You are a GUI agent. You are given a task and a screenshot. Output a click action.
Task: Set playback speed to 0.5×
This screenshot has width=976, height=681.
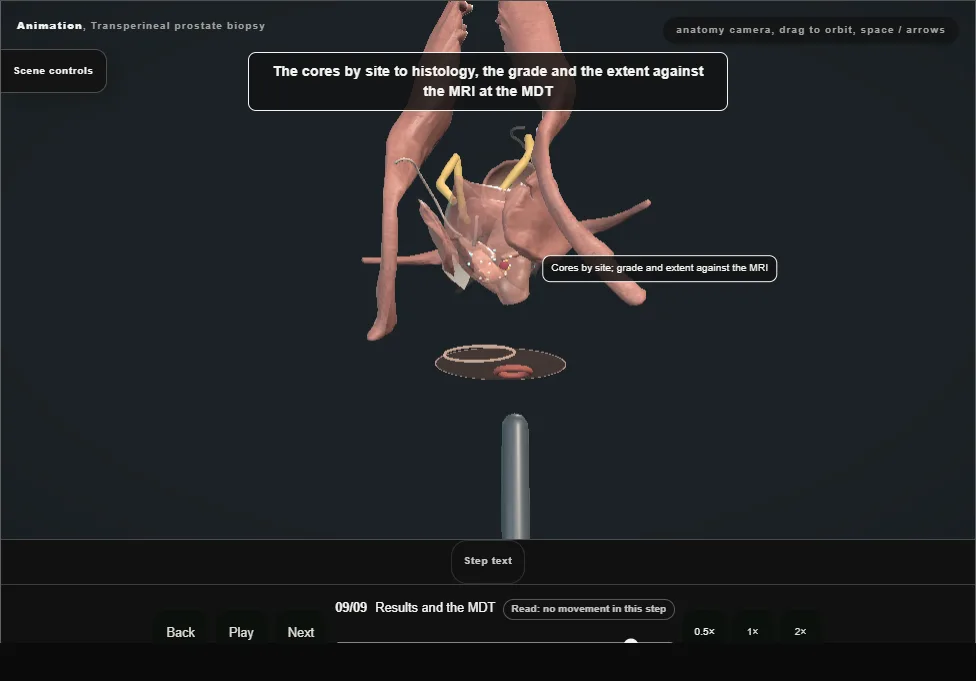click(704, 631)
